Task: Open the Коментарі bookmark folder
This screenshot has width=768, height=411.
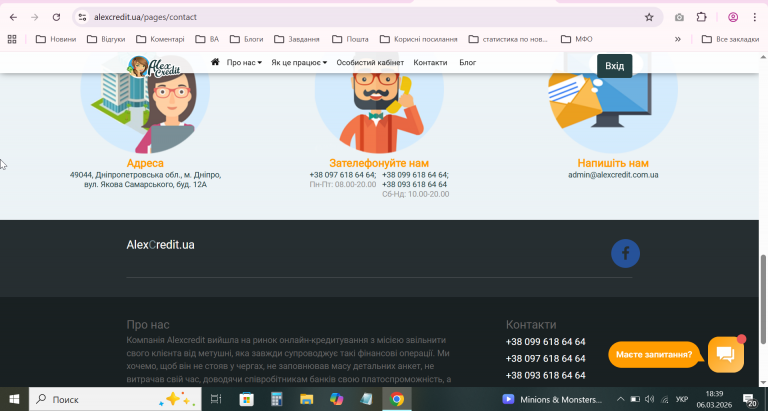Action: coord(160,39)
